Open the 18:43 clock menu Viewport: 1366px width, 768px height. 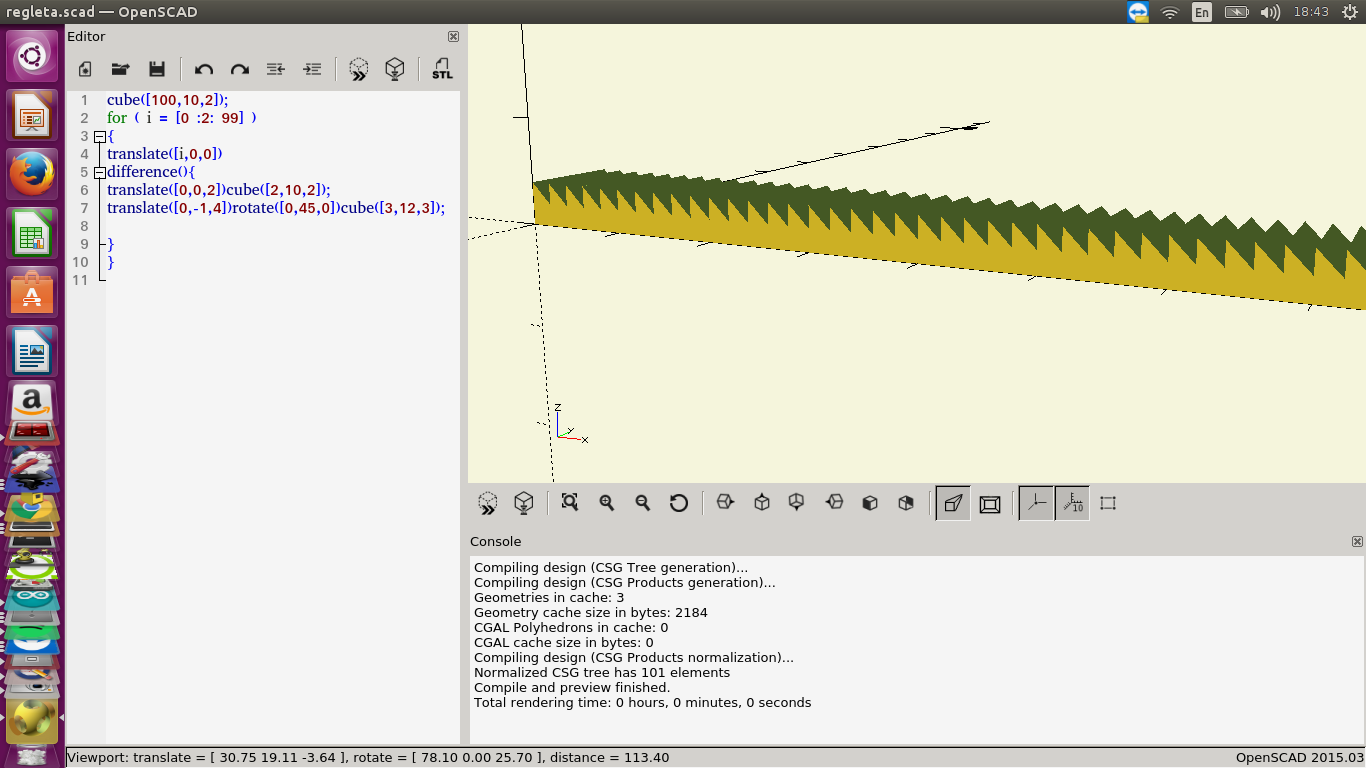[1310, 12]
